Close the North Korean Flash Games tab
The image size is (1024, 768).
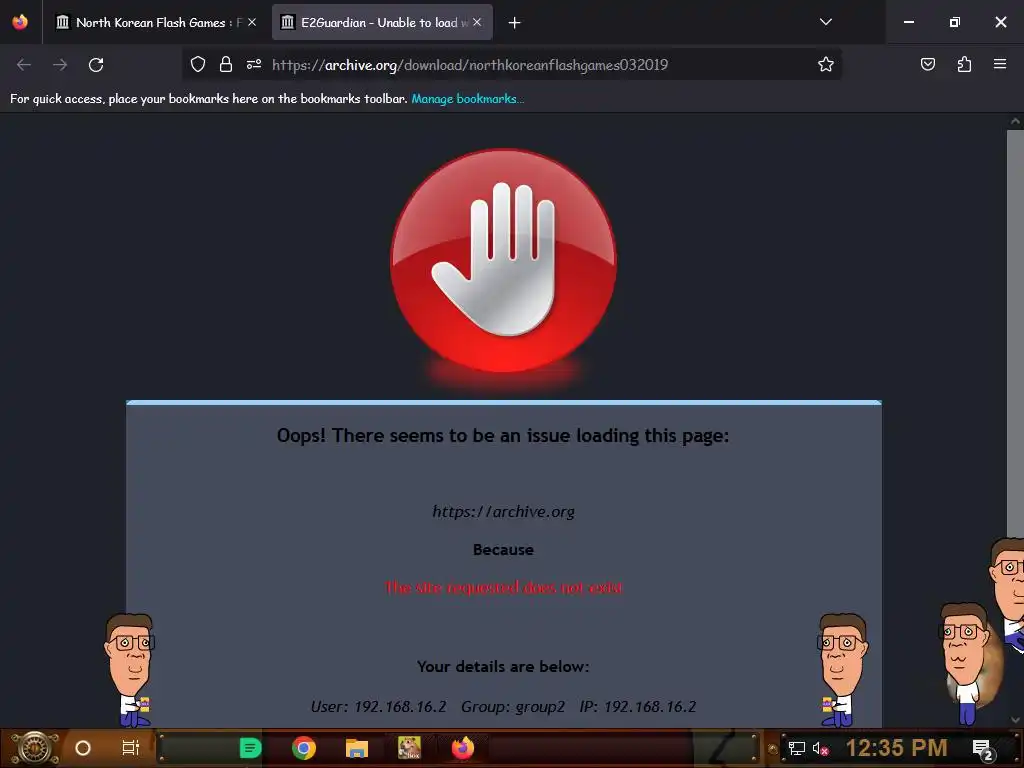click(252, 22)
